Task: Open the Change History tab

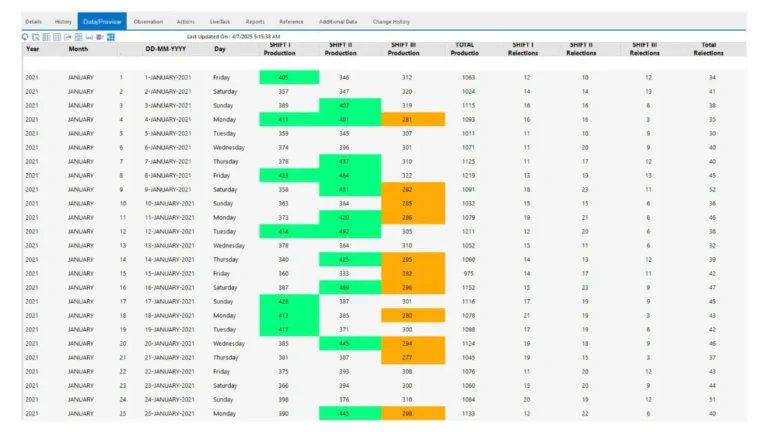Action: pyautogui.click(x=391, y=22)
